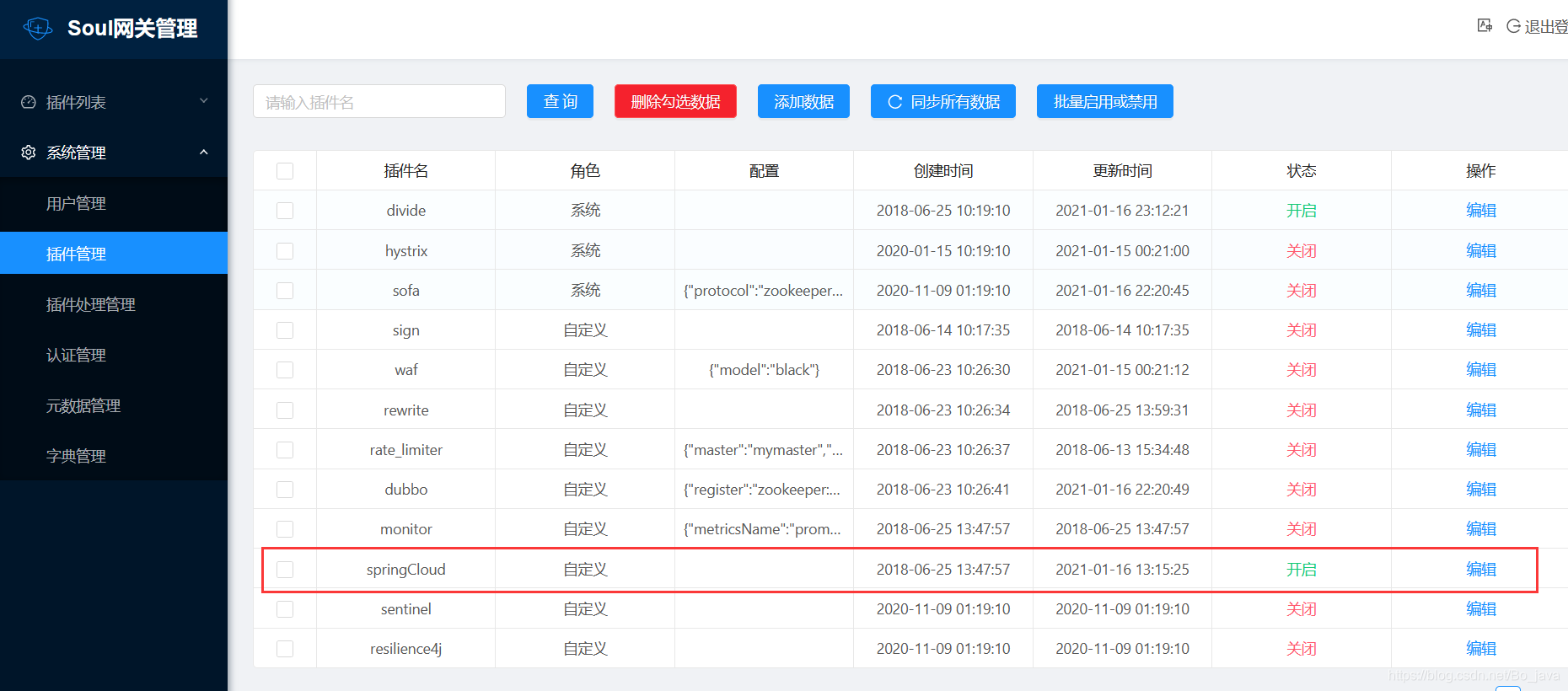Click 编辑 for the rate_limiter plugin
The height and width of the screenshot is (691, 1568).
point(1481,450)
